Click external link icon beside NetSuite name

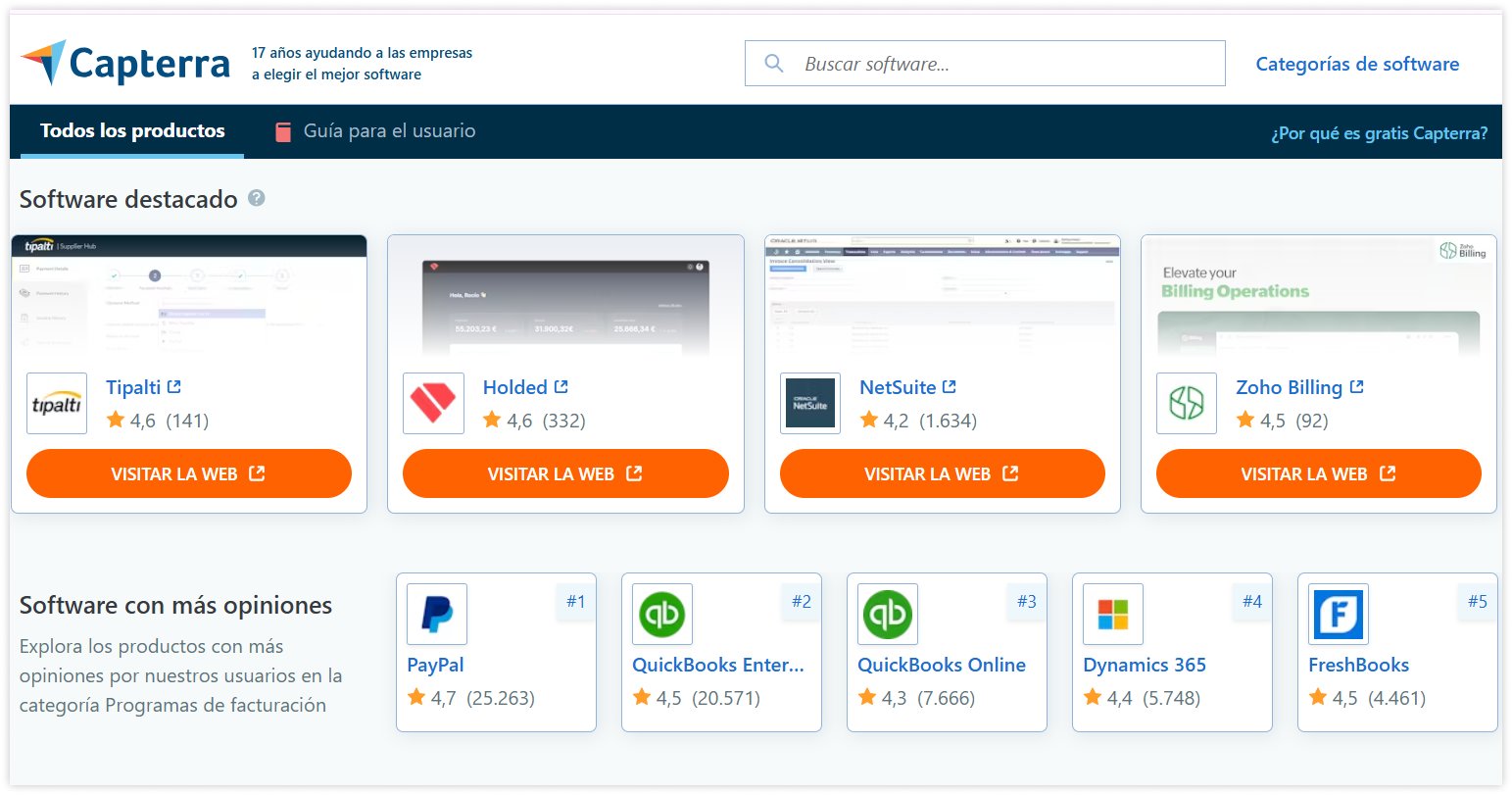pyautogui.click(x=950, y=387)
